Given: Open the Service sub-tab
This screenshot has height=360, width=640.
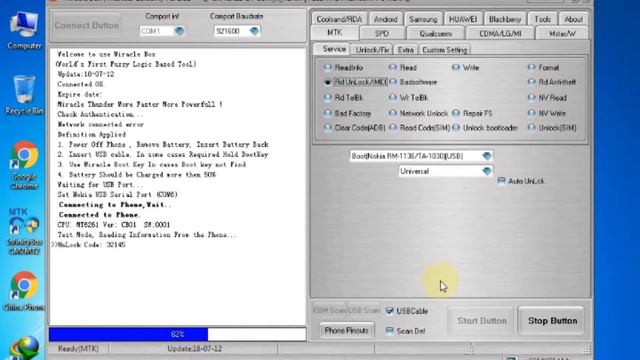Looking at the screenshot, I should pos(334,49).
